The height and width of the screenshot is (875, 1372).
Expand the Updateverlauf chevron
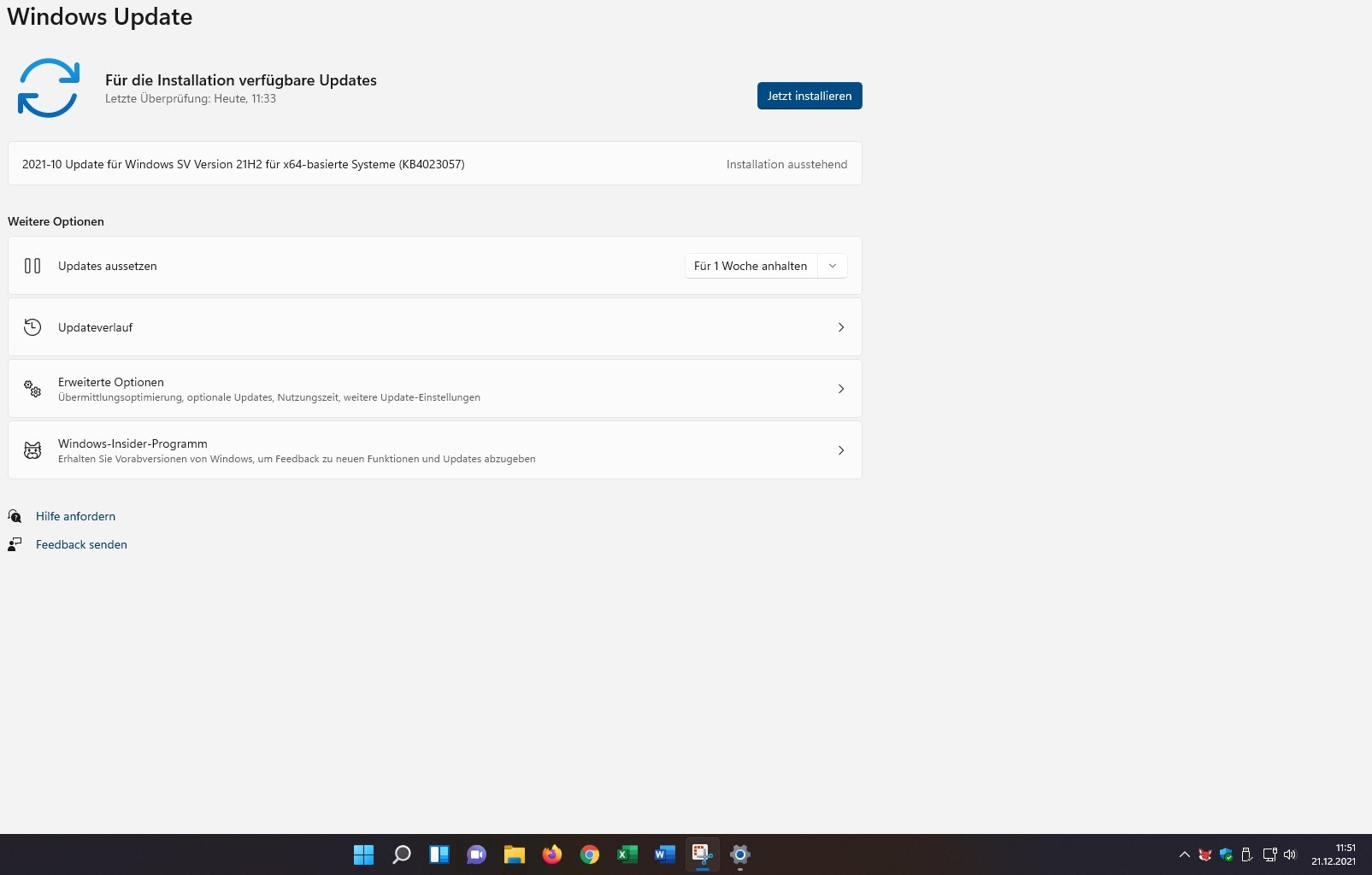pos(841,327)
